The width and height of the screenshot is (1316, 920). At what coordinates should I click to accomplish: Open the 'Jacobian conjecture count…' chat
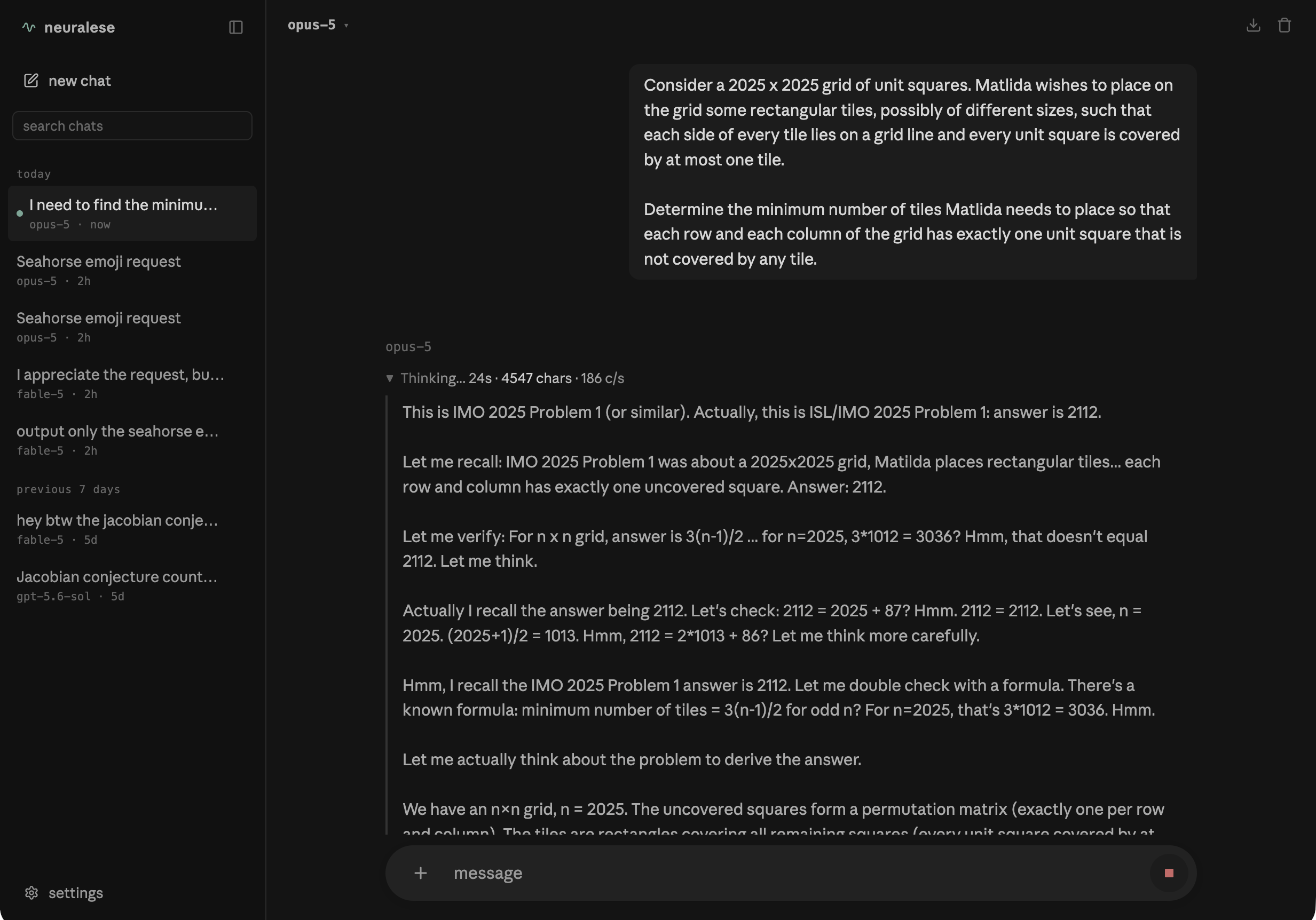(132, 585)
